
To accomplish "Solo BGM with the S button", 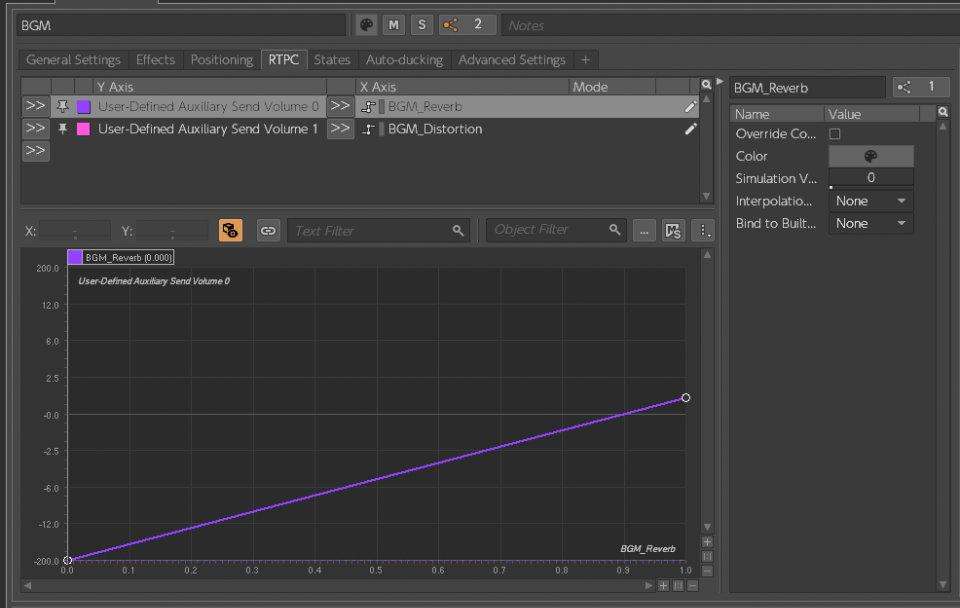I will pyautogui.click(x=421, y=24).
